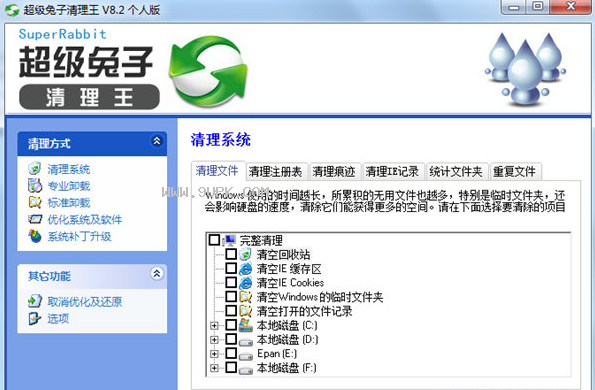Select the 本地磁盘 (C:) checkbox
The width and height of the screenshot is (595, 390).
231,325
